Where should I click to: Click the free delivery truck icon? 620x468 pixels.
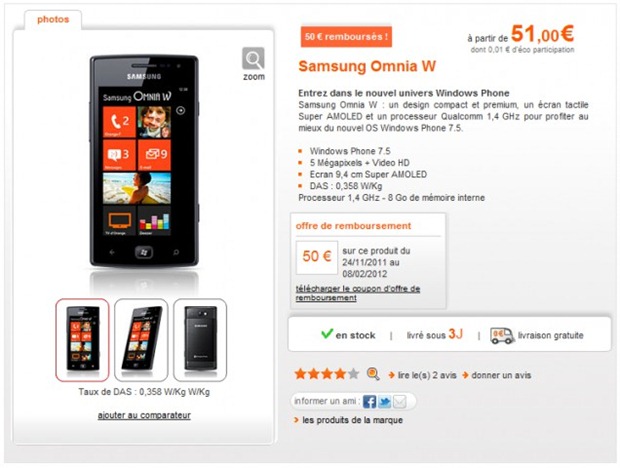click(x=502, y=336)
